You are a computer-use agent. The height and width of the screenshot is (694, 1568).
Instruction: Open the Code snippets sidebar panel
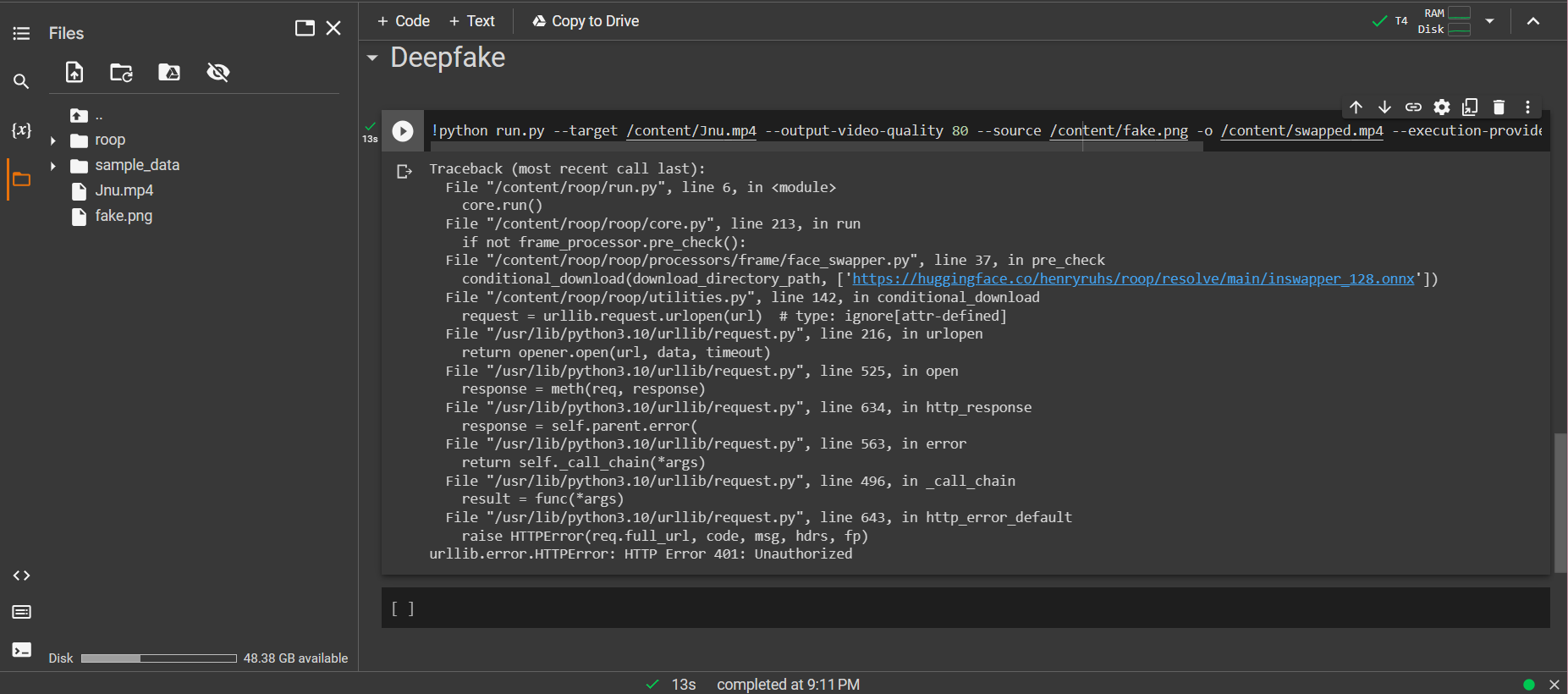(x=21, y=576)
